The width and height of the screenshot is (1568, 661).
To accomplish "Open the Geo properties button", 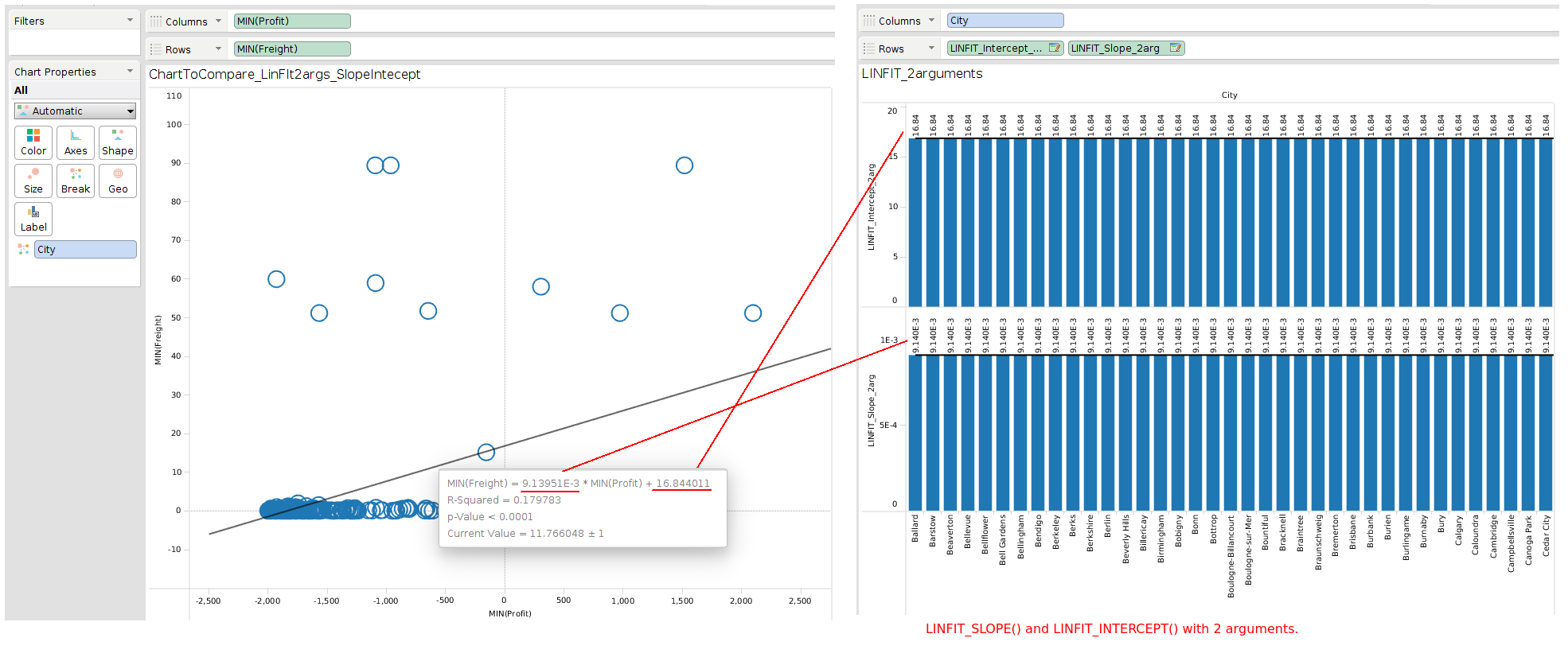I will coord(118,181).
